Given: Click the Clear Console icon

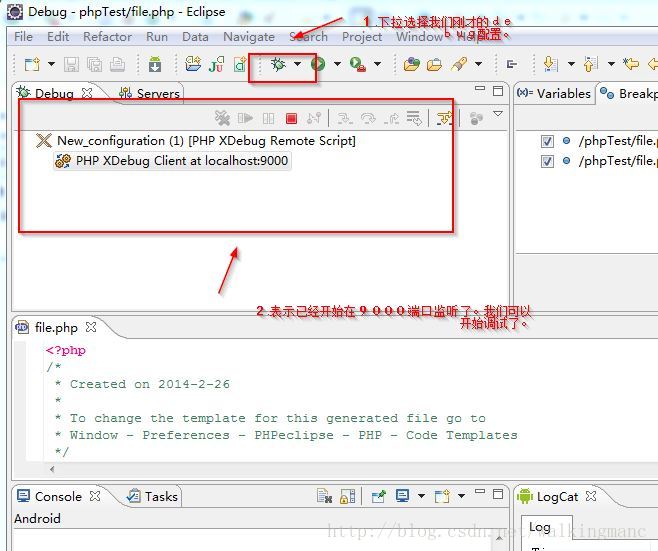Looking at the screenshot, I should point(324,496).
